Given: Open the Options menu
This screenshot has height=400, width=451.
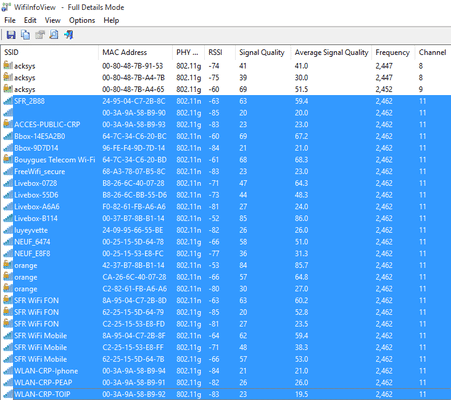Looking at the screenshot, I should 82,20.
